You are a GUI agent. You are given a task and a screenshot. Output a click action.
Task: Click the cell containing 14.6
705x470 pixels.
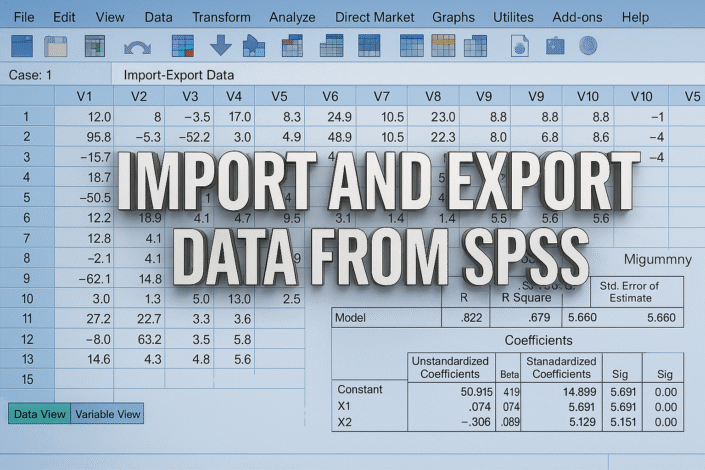click(x=84, y=359)
